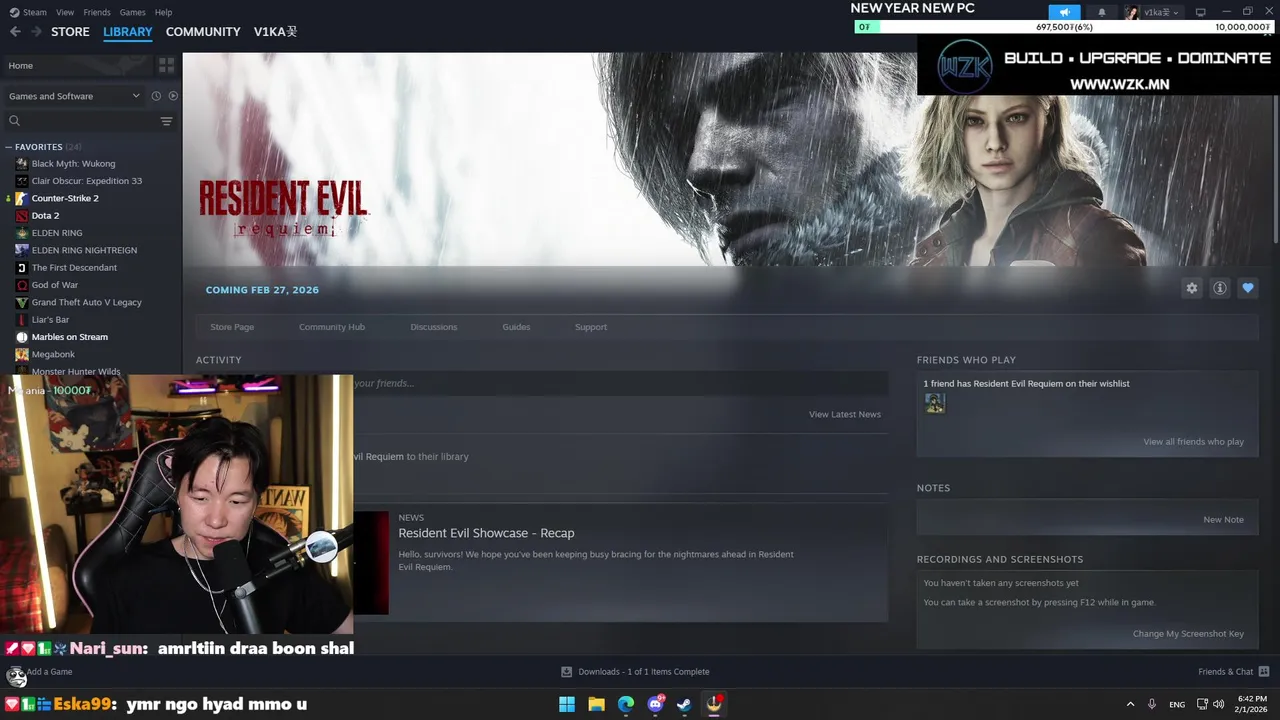Toggle the ready-to-play filter icon
Viewport: 1280px width, 720px height.
click(173, 96)
